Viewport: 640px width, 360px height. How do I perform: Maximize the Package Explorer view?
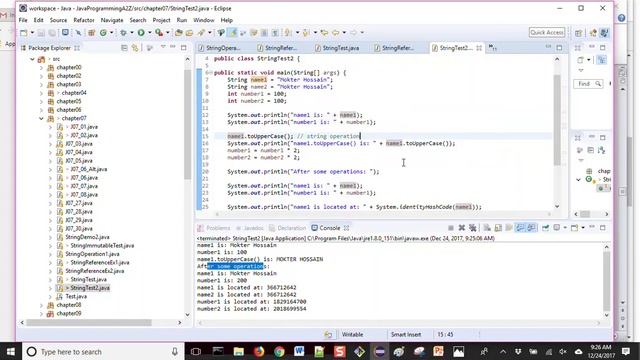tap(184, 48)
